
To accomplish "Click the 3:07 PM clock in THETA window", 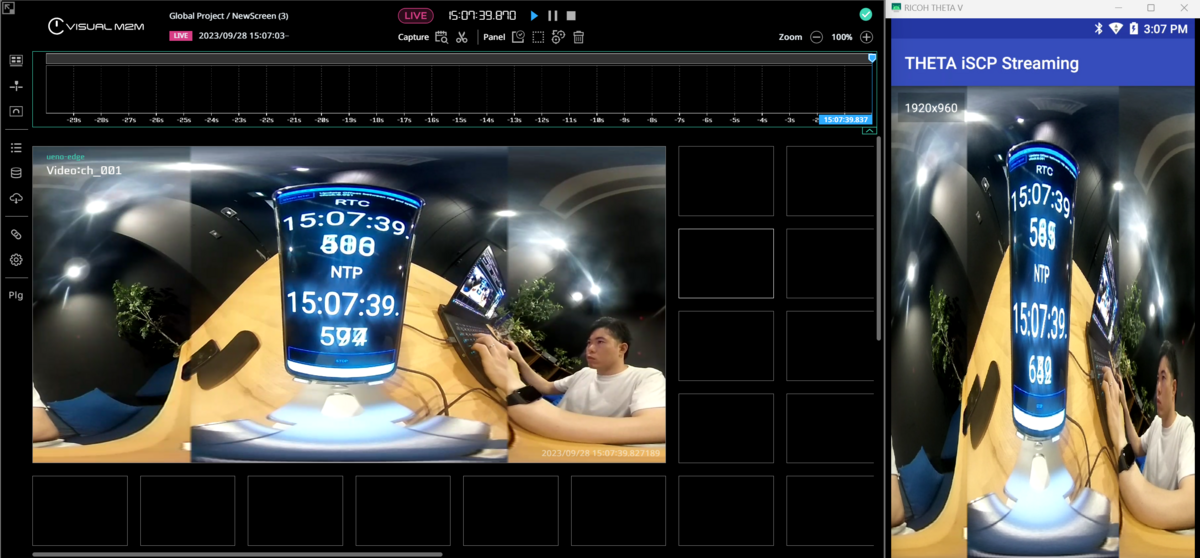I will click(1166, 29).
